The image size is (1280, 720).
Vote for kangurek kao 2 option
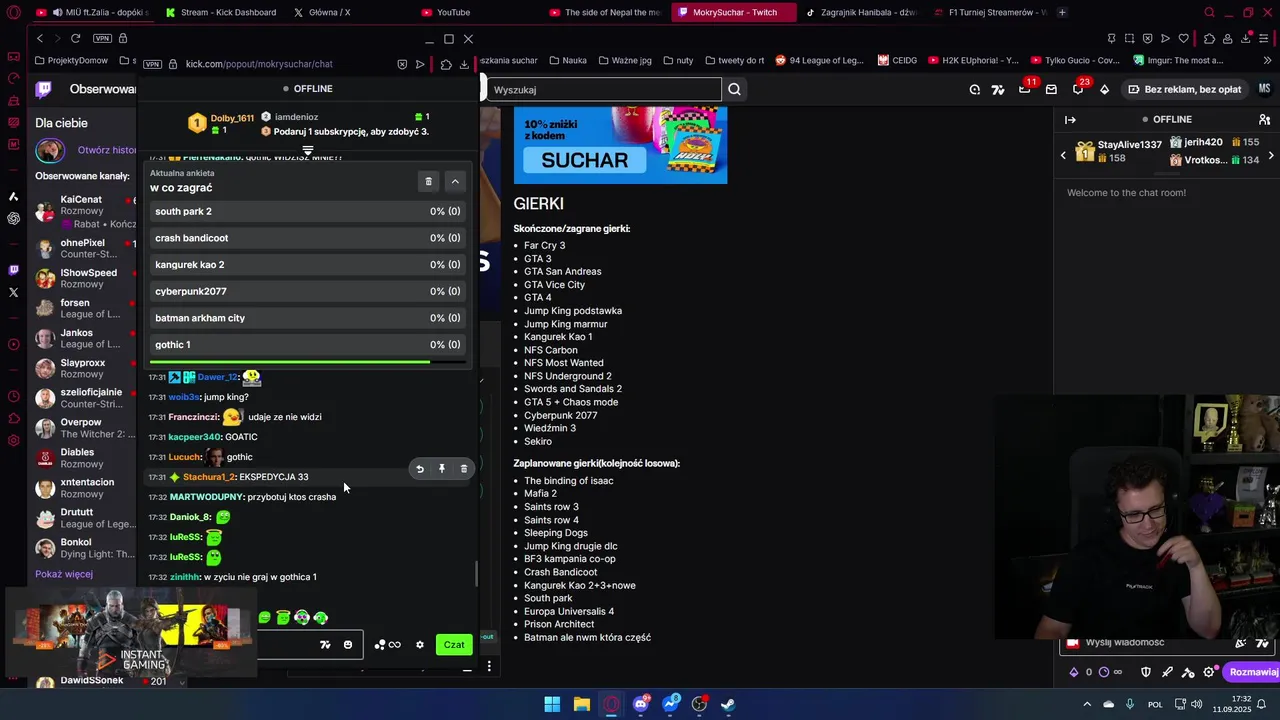(307, 264)
